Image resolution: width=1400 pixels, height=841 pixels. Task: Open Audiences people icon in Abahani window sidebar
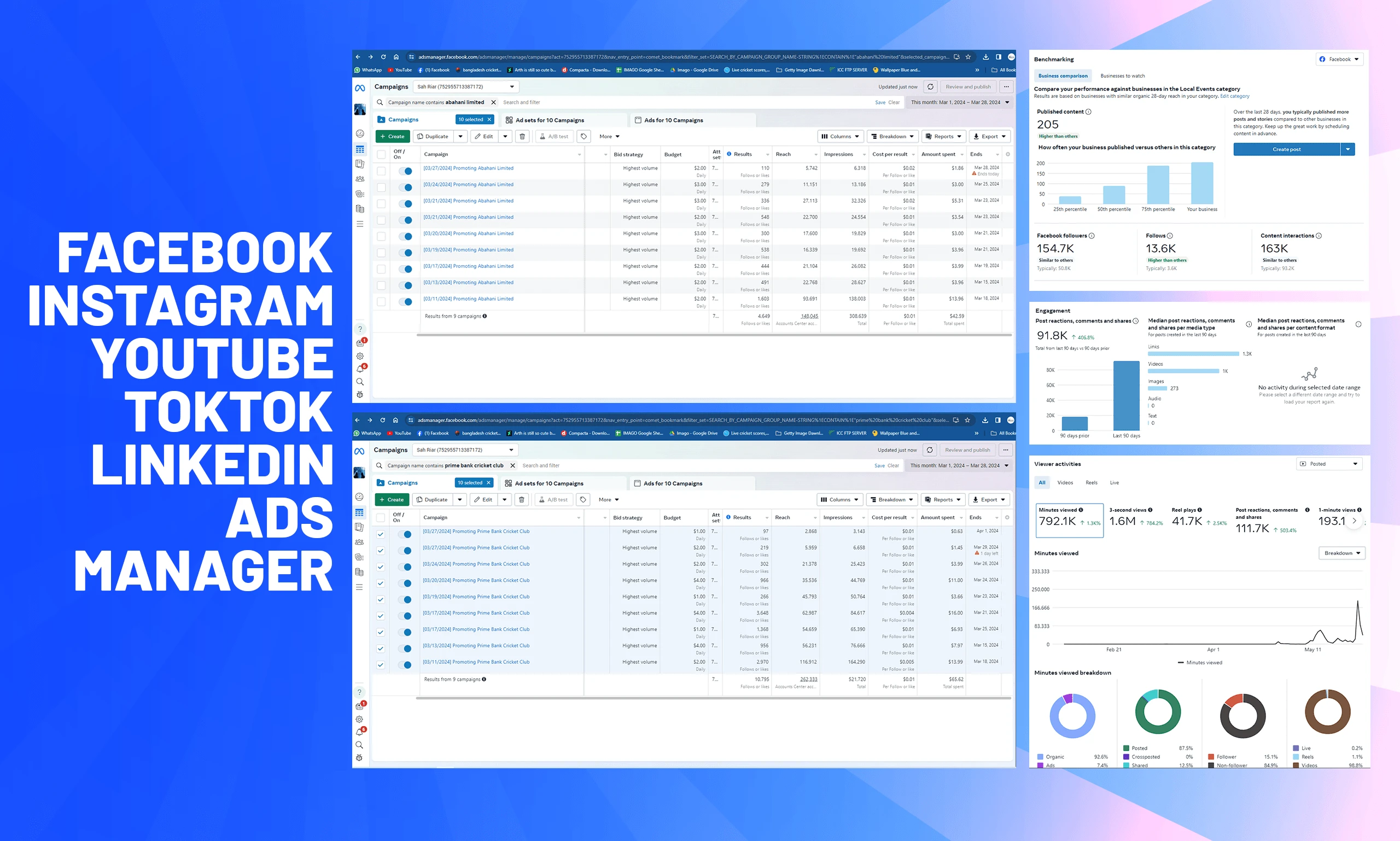pos(360,179)
